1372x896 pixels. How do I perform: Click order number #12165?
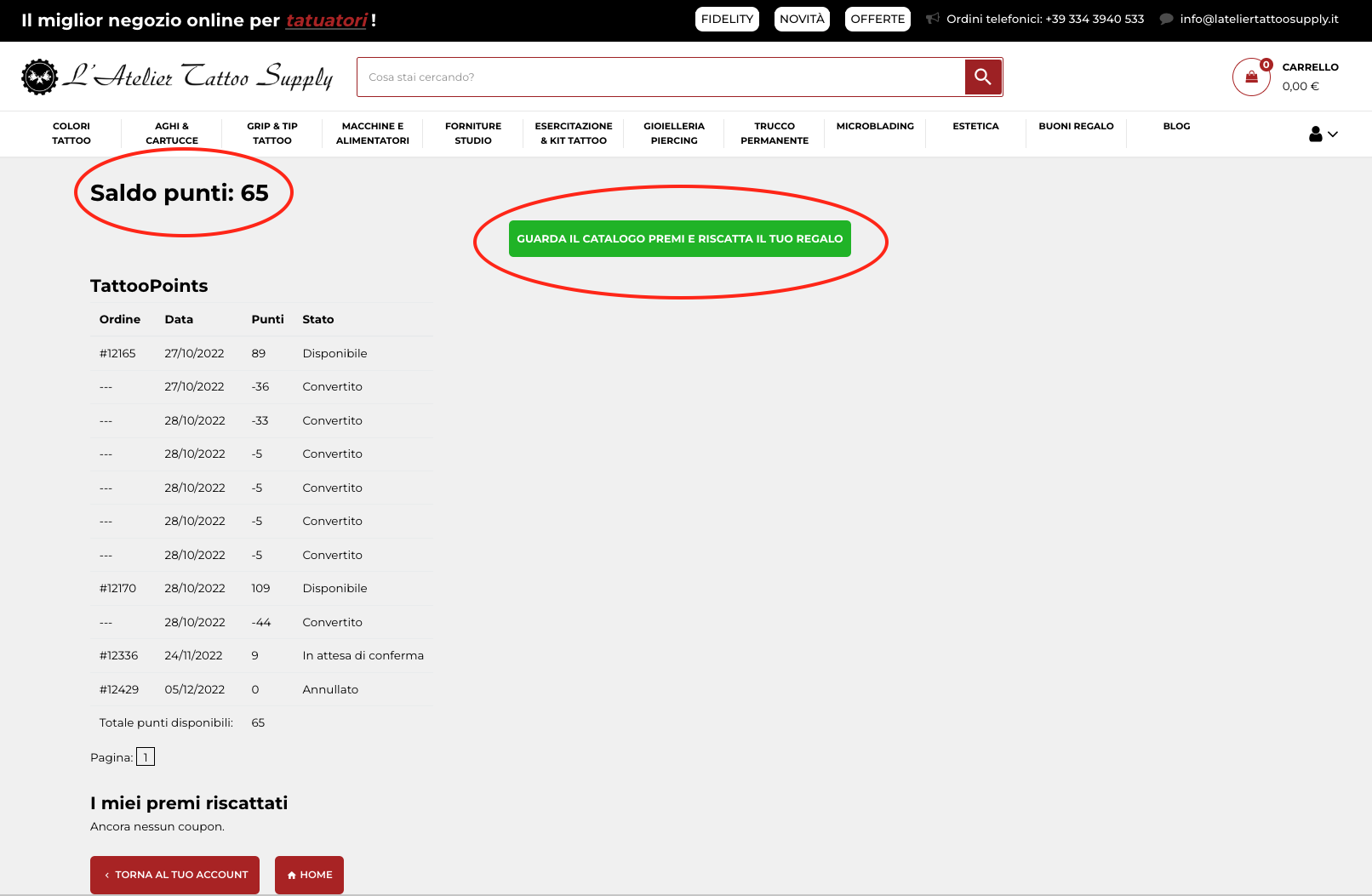(117, 353)
